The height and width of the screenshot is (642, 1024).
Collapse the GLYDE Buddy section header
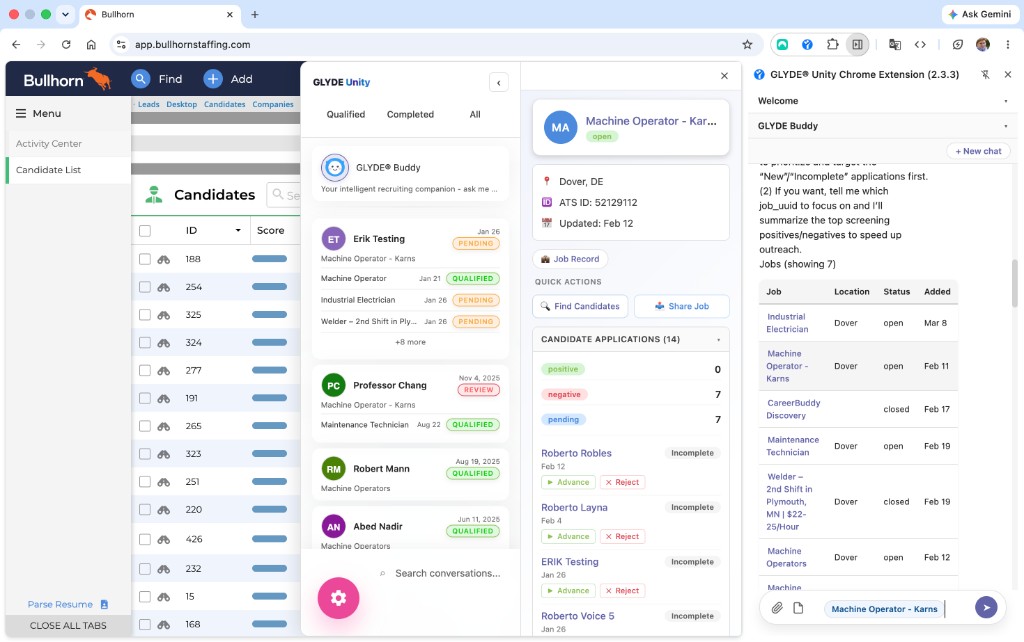click(x=1006, y=126)
